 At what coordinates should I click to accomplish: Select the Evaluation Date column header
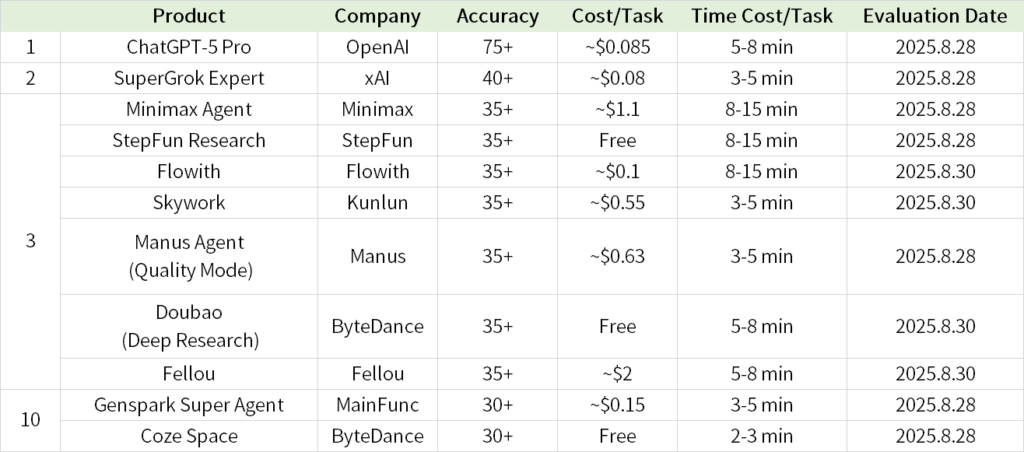click(x=935, y=16)
